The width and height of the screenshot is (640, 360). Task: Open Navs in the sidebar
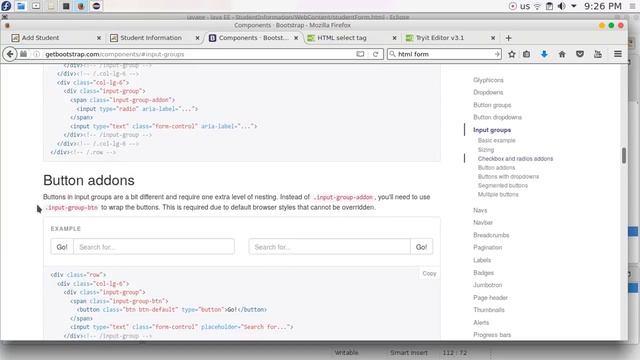click(480, 210)
